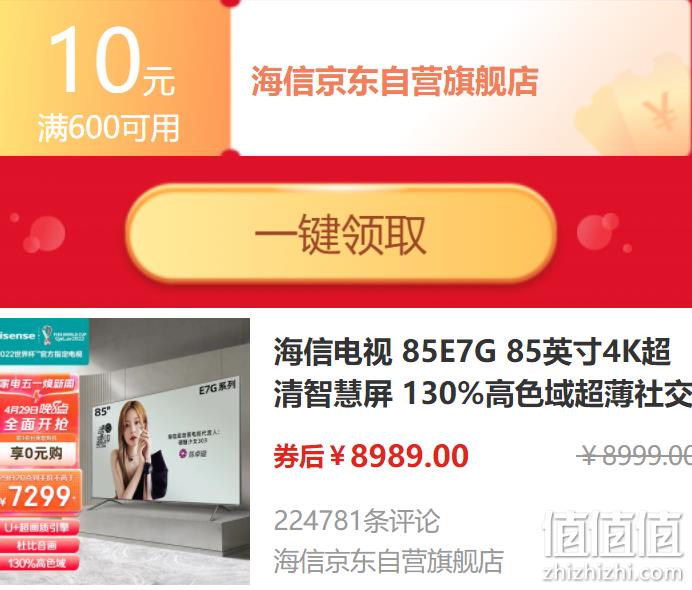This screenshot has width=692, height=590.
Task: Click the ¥7299 price badge on thumbnail
Action: (x=39, y=496)
